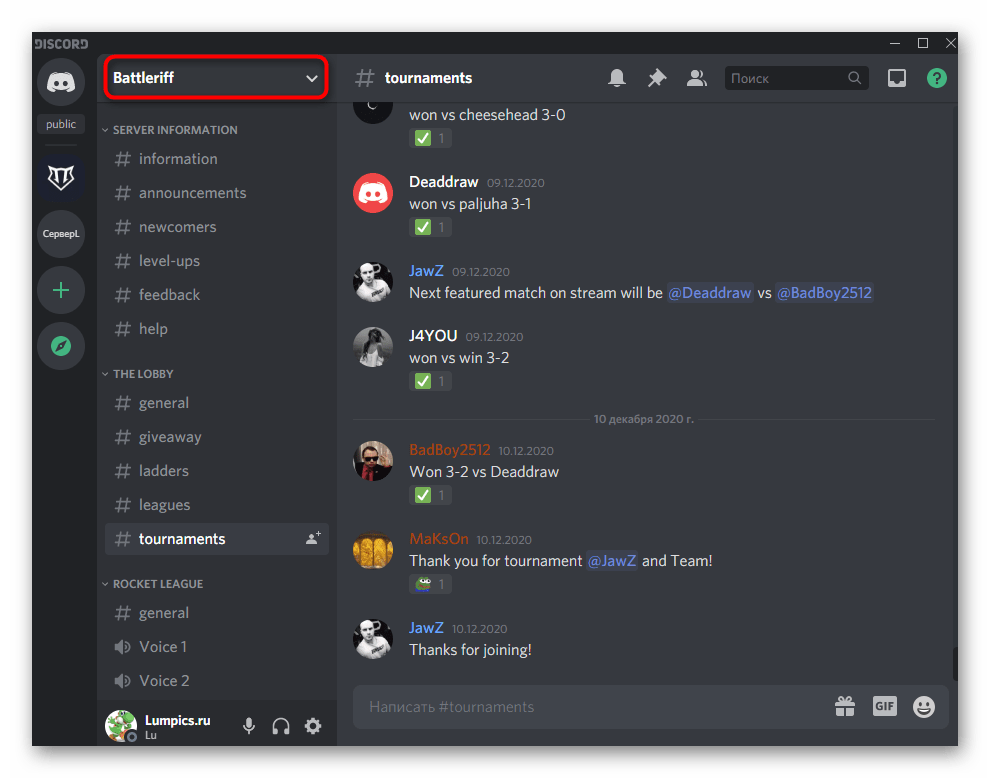Click MaKsOn username
990x778 pixels.
(439, 539)
